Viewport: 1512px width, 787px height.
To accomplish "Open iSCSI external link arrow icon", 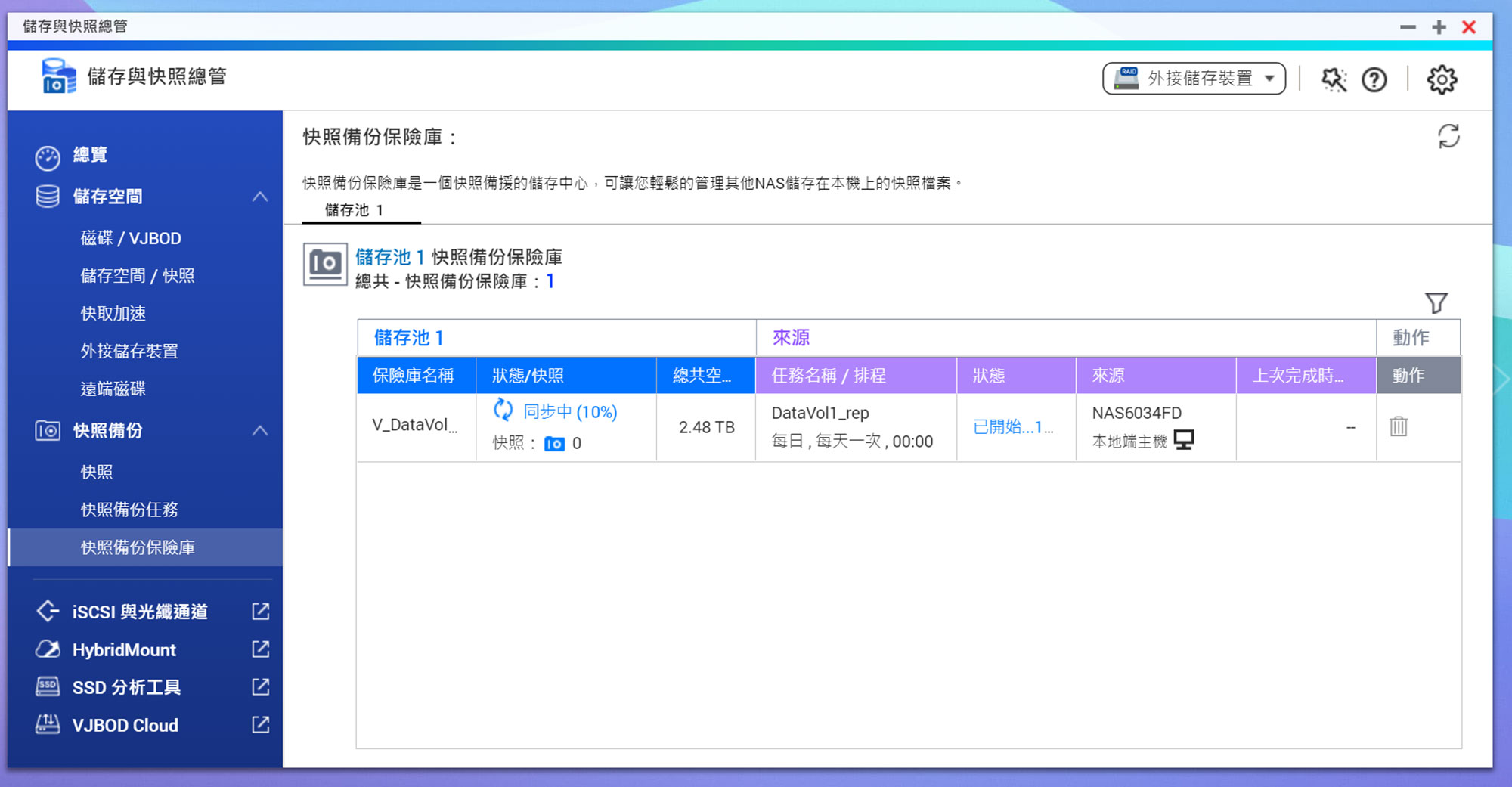I will 260,611.
